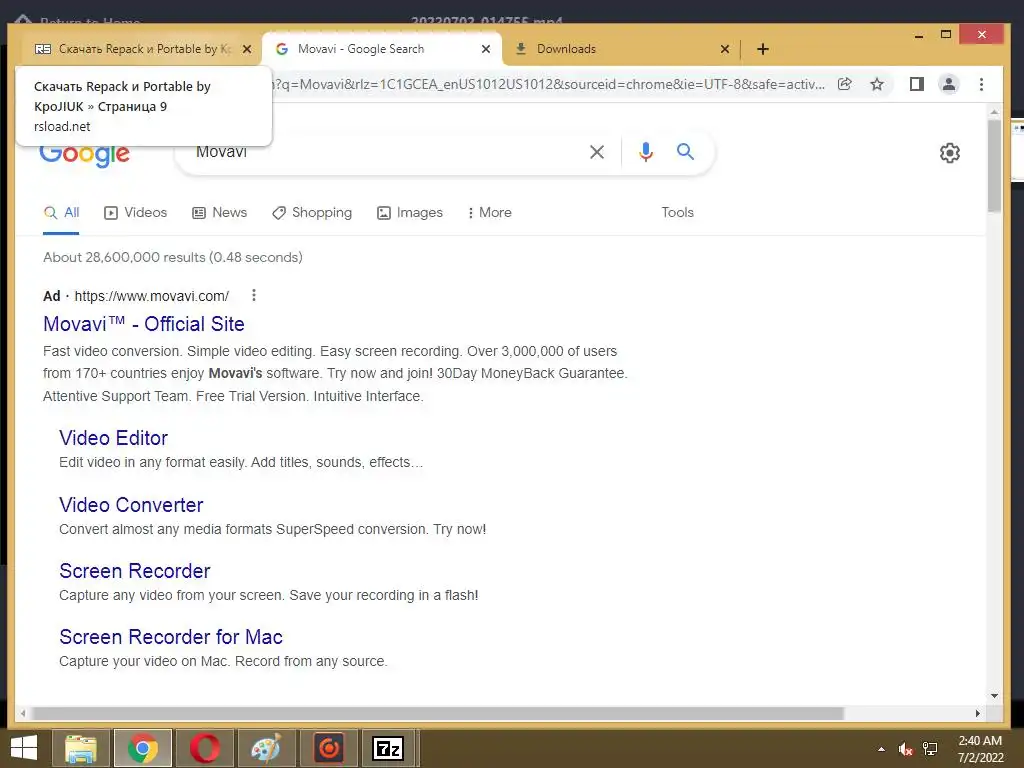Open Paint from the taskbar
Image resolution: width=1024 pixels, height=768 pixels.
266,748
